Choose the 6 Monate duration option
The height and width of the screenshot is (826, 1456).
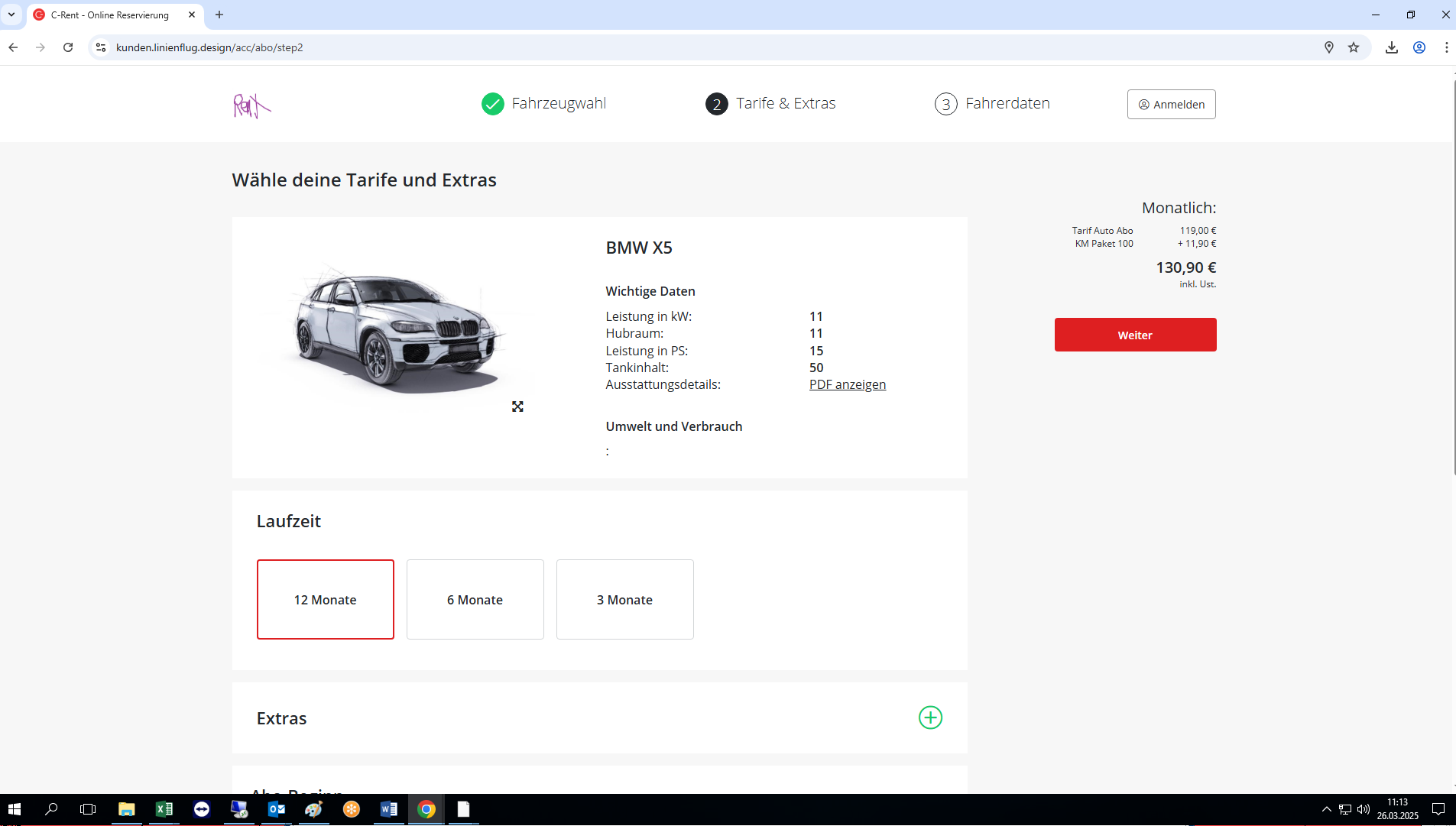[x=475, y=599]
